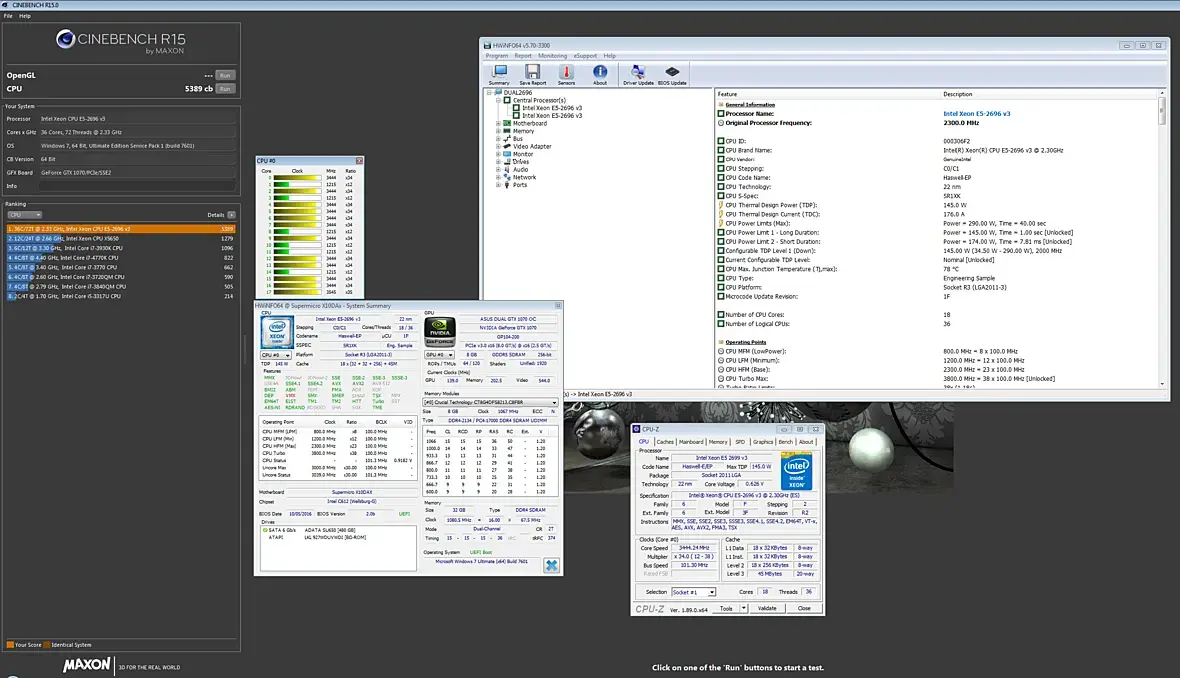Close System Summary with the blue X icon
The width and height of the screenshot is (1180, 678).
pos(551,565)
